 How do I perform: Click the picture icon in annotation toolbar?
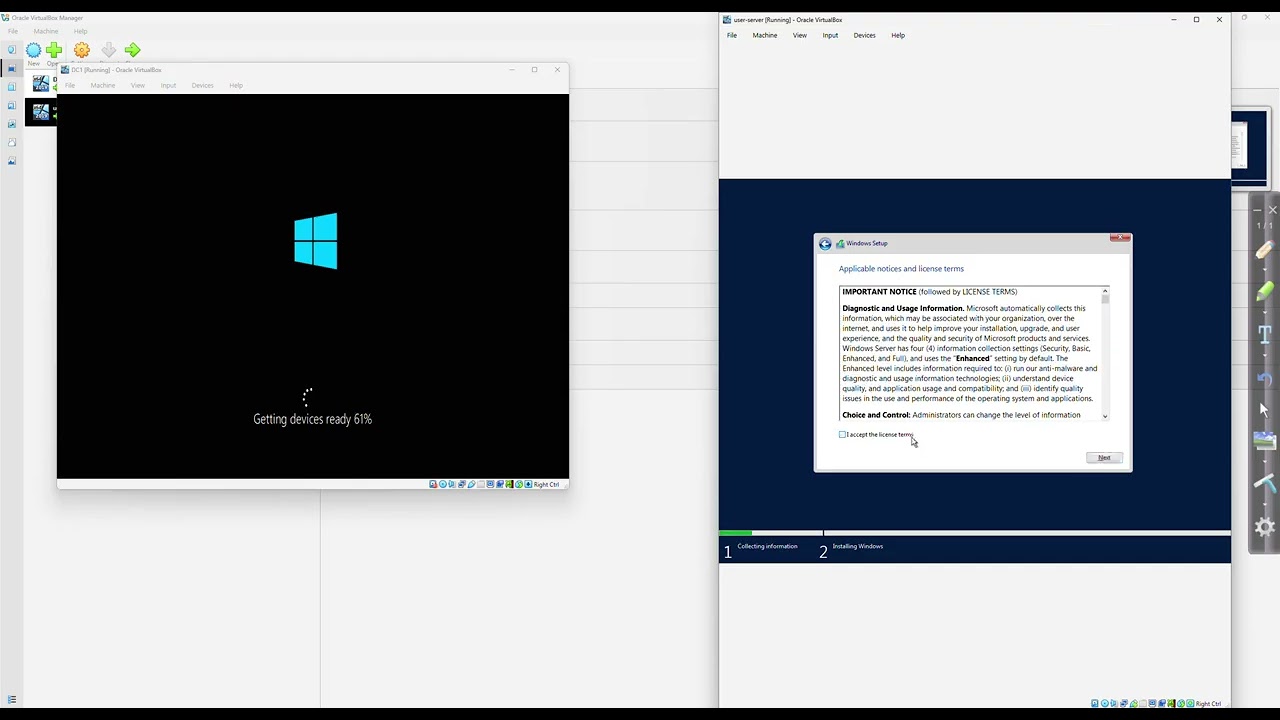click(x=1265, y=441)
